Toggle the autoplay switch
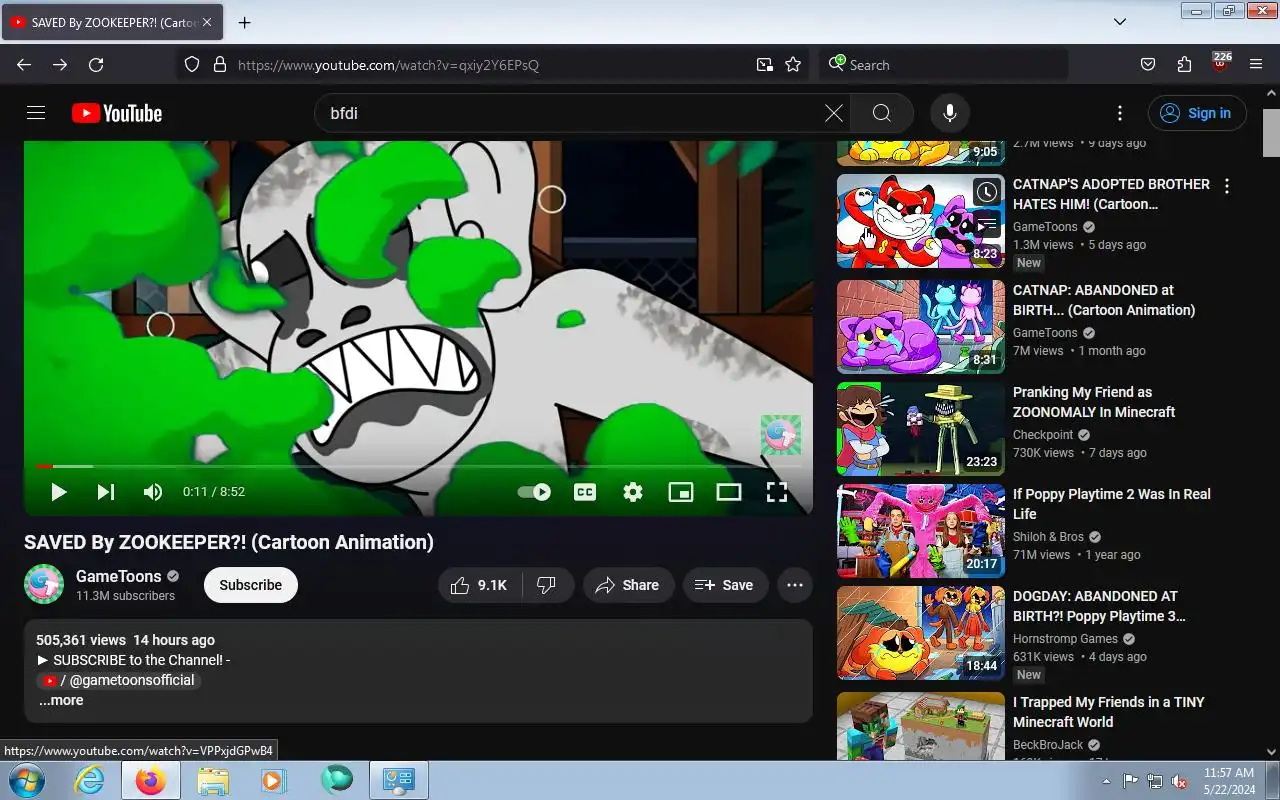Screen dimensions: 1280x800 click(x=534, y=492)
